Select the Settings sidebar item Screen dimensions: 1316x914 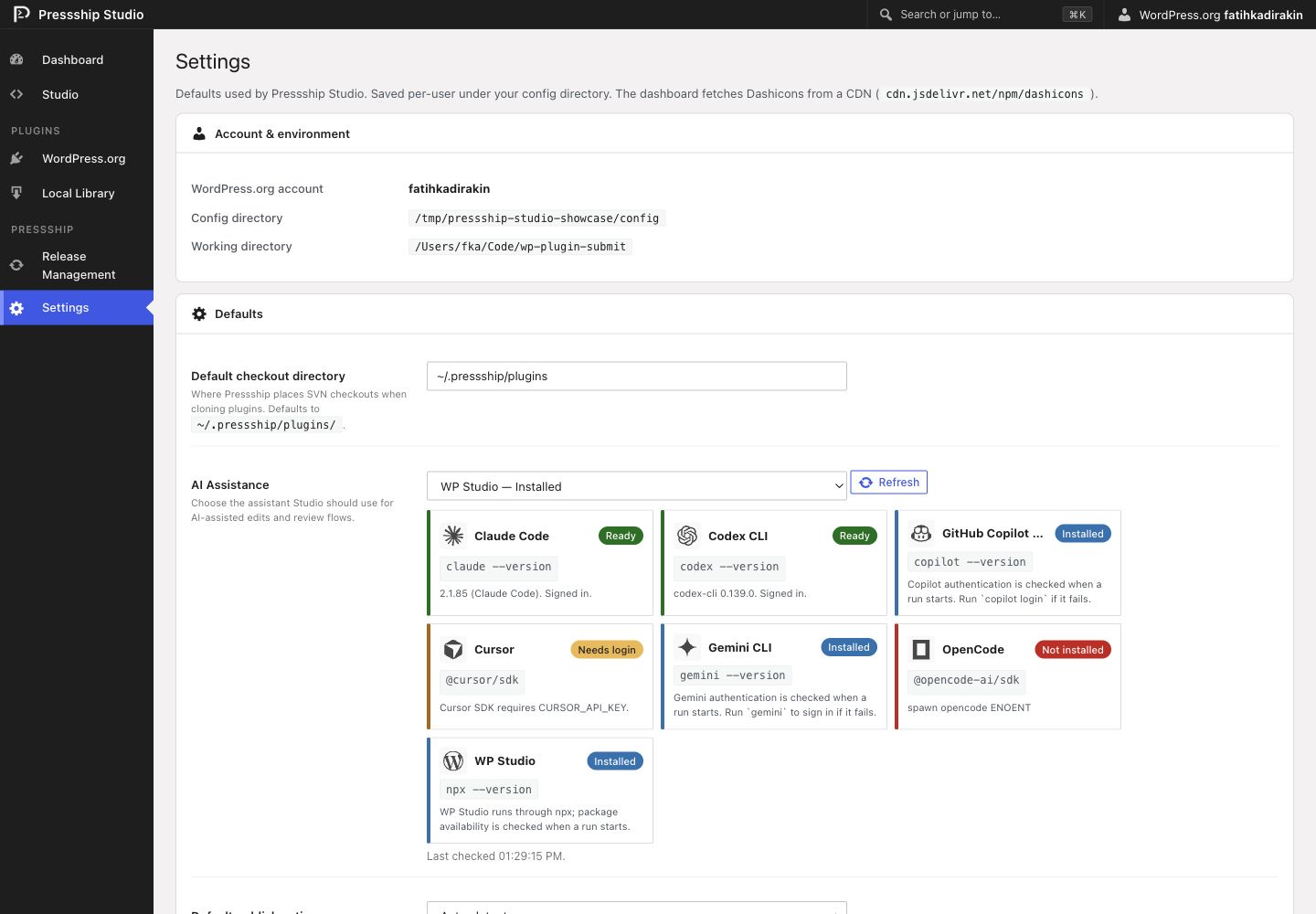[x=77, y=308]
